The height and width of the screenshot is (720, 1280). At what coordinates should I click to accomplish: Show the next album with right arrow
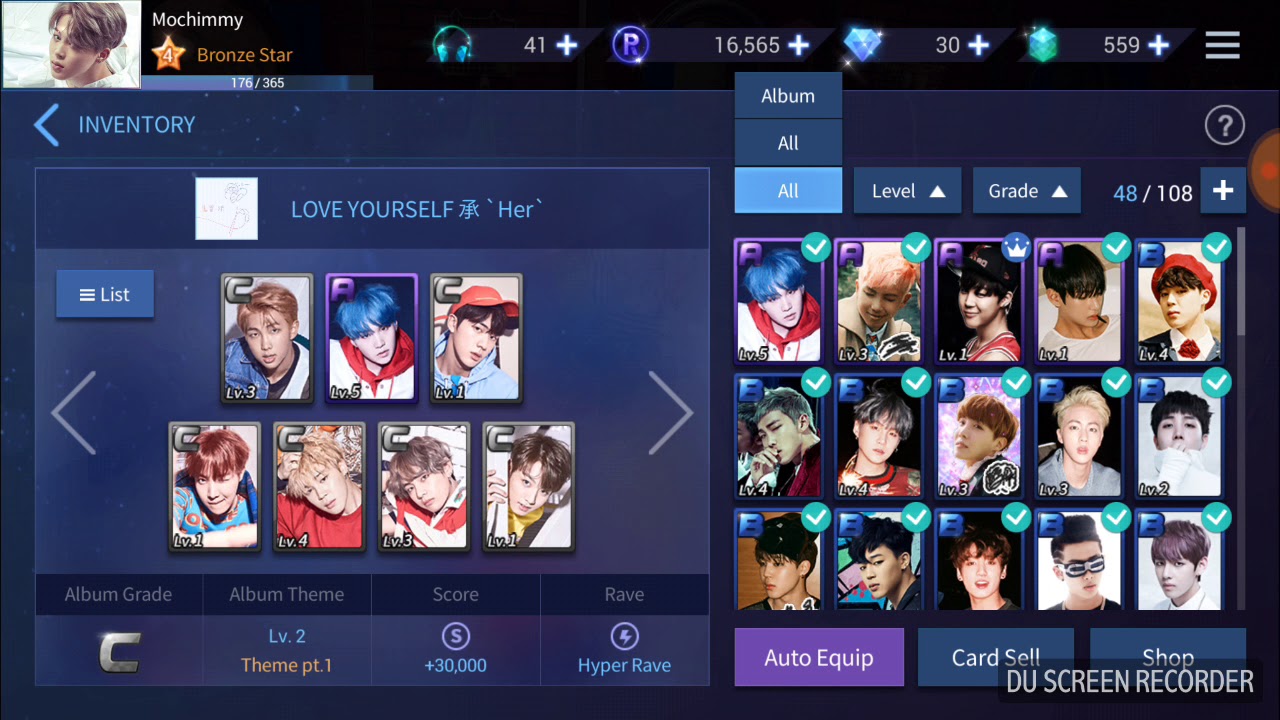[670, 413]
